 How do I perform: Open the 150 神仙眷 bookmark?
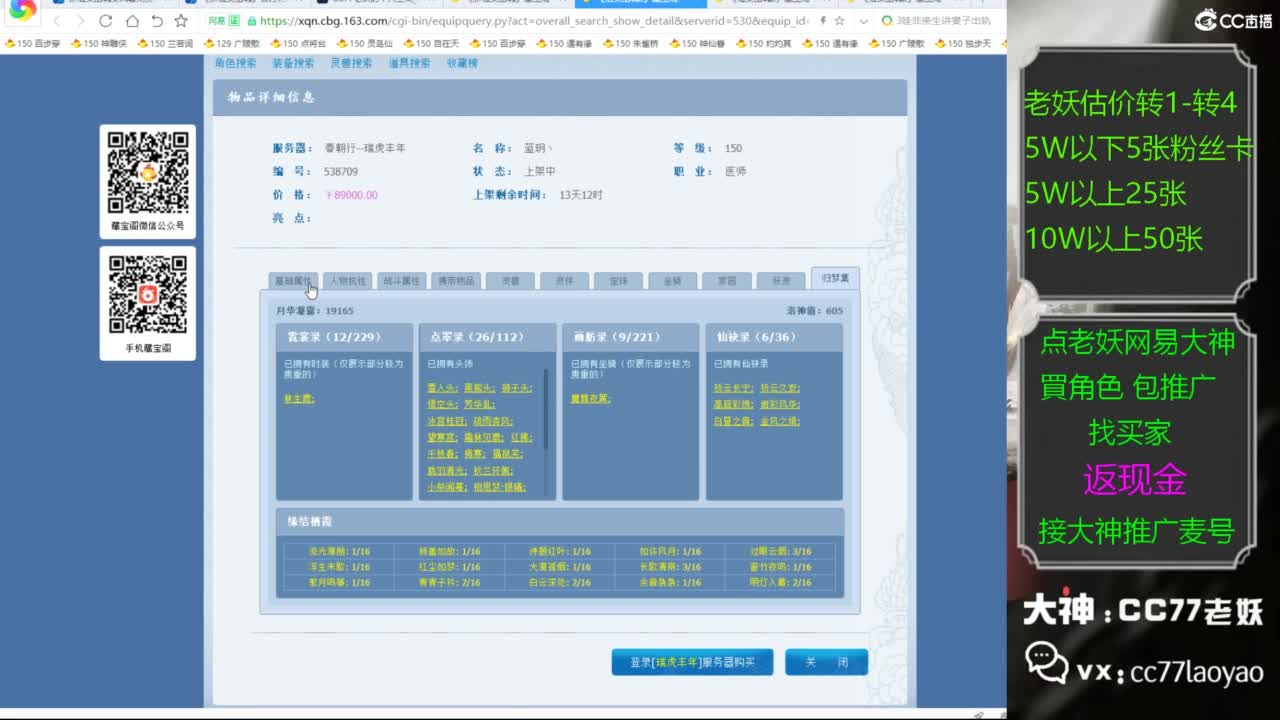(x=696, y=44)
